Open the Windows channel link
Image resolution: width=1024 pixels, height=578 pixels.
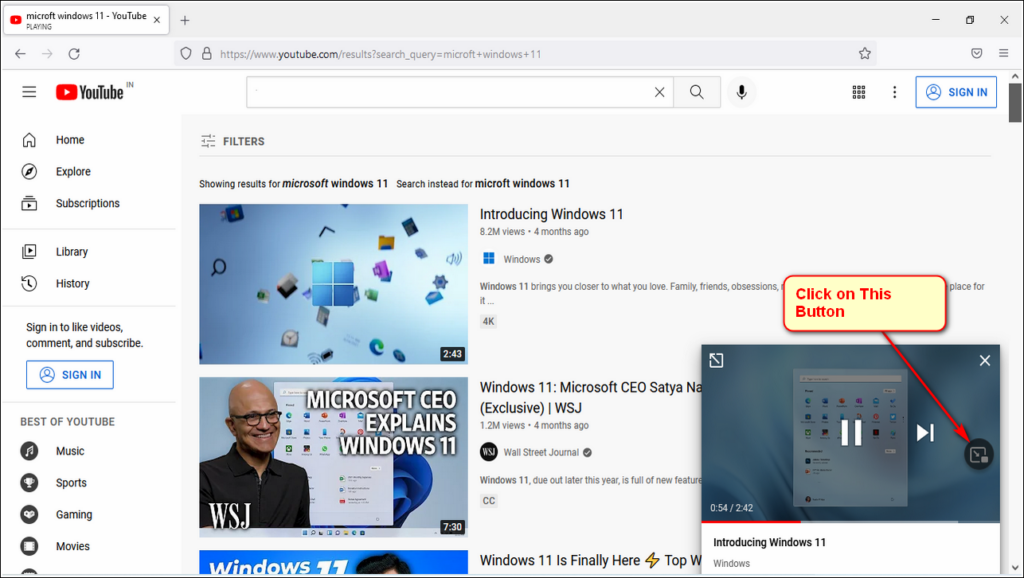(521, 259)
